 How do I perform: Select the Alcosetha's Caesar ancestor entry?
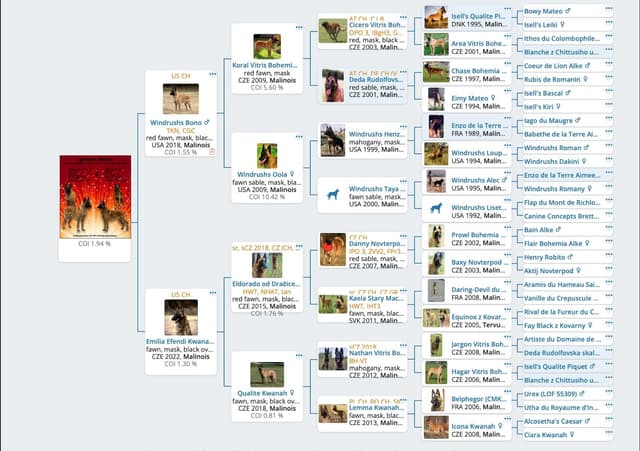553,421
